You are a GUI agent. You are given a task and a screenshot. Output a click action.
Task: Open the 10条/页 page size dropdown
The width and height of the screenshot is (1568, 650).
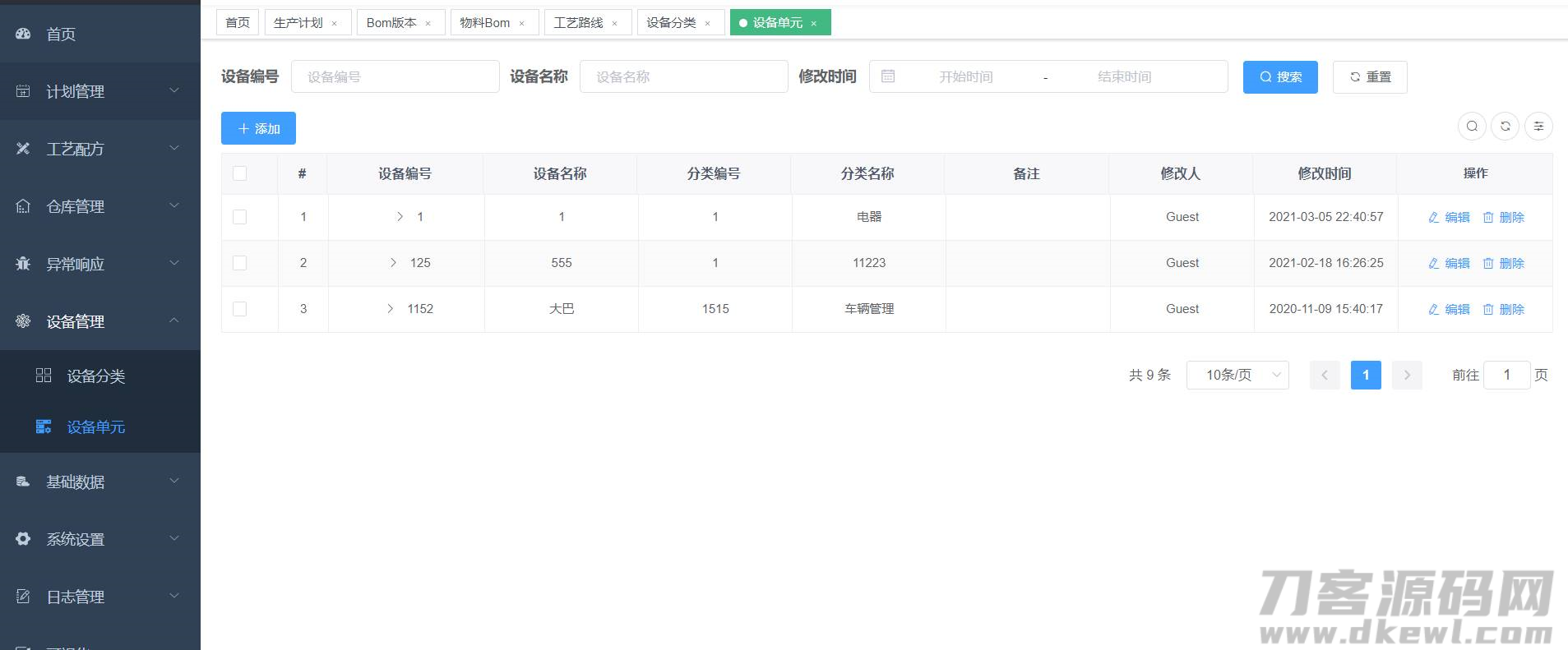1237,375
